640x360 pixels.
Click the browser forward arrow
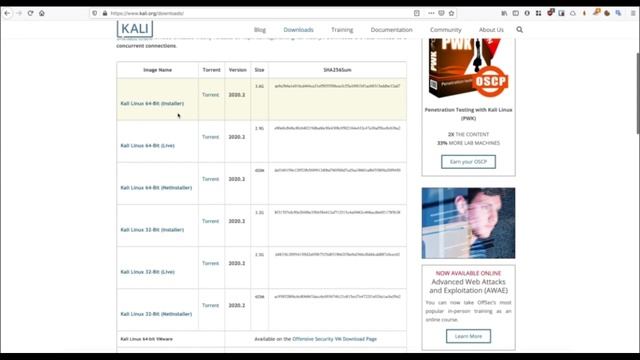point(19,13)
